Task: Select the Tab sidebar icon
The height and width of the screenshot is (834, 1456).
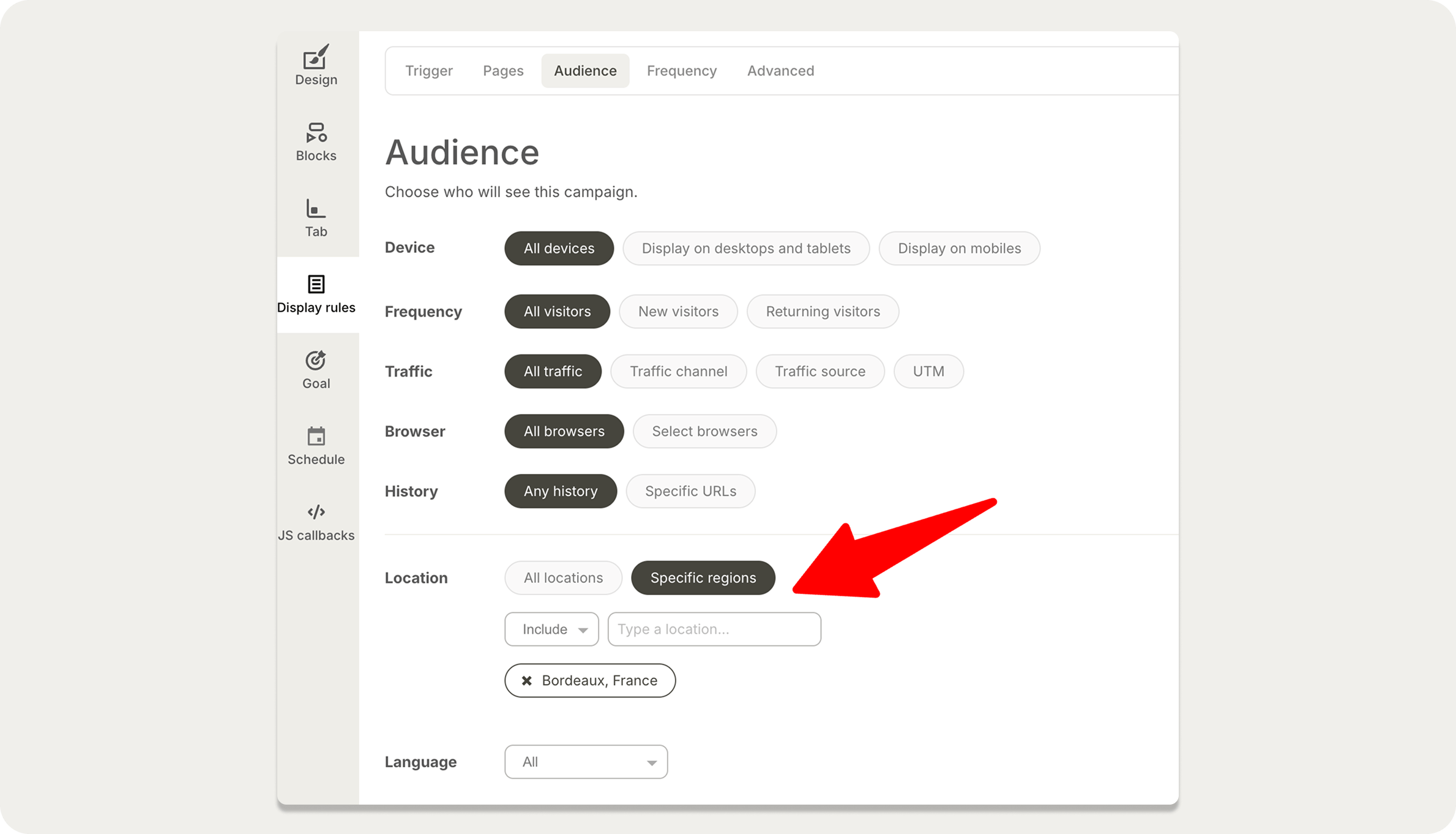Action: (316, 209)
